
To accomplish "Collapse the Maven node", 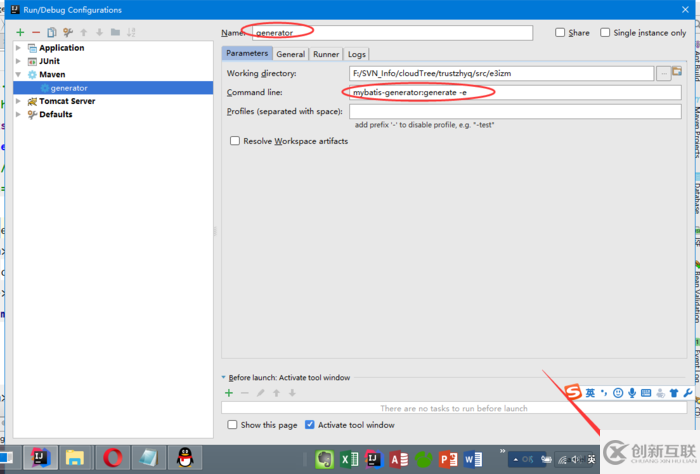I will 18,75.
